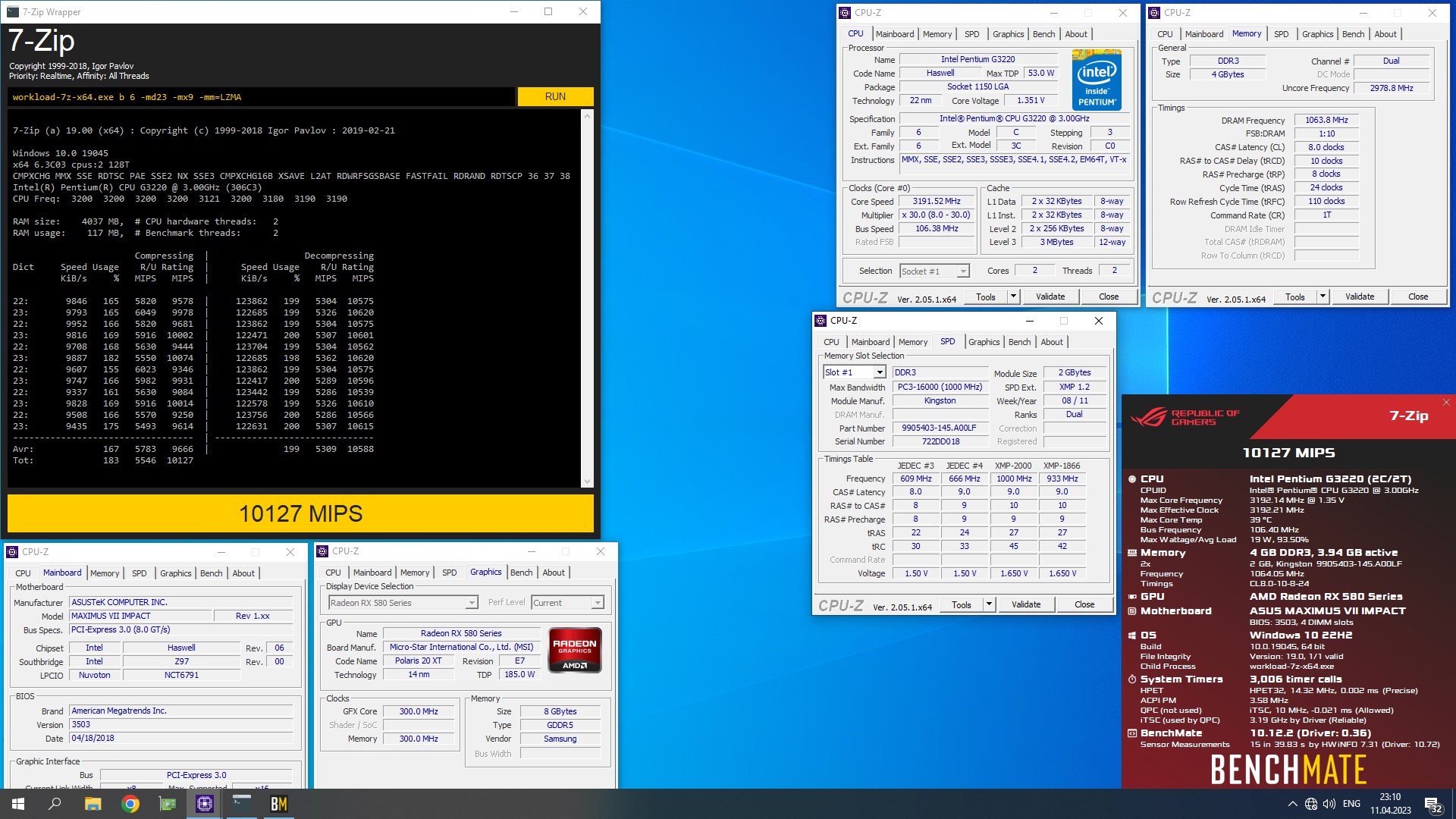Open the CPU-Z taskbar icon
The height and width of the screenshot is (819, 1456).
point(205,804)
